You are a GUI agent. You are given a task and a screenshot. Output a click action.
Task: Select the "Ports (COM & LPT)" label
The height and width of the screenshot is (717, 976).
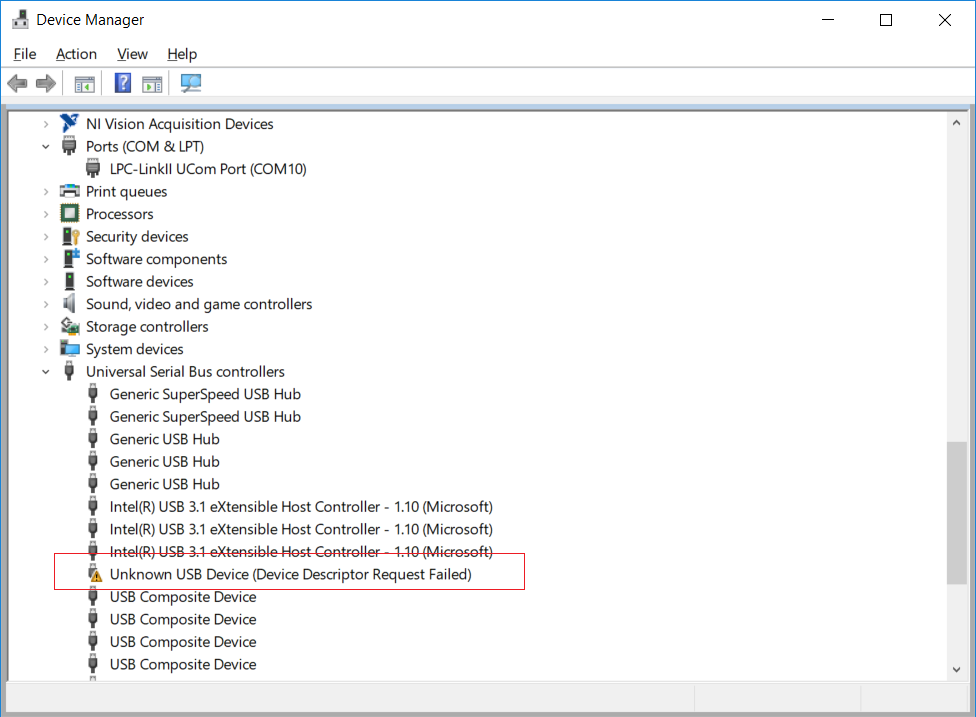pyautogui.click(x=145, y=146)
